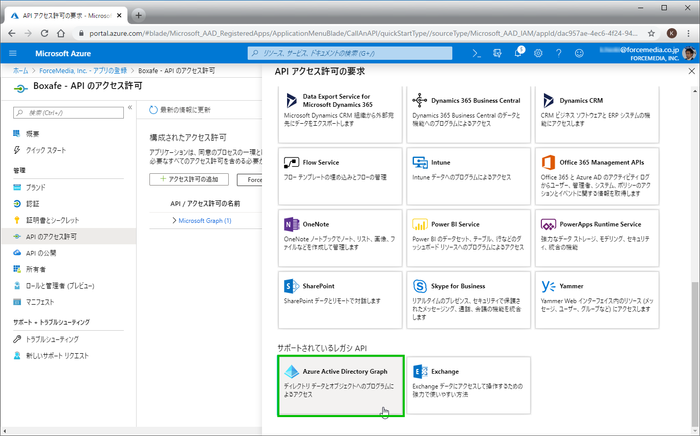This screenshot has height=436, width=700.
Task: Click the user account avatar
Action: 689,53
